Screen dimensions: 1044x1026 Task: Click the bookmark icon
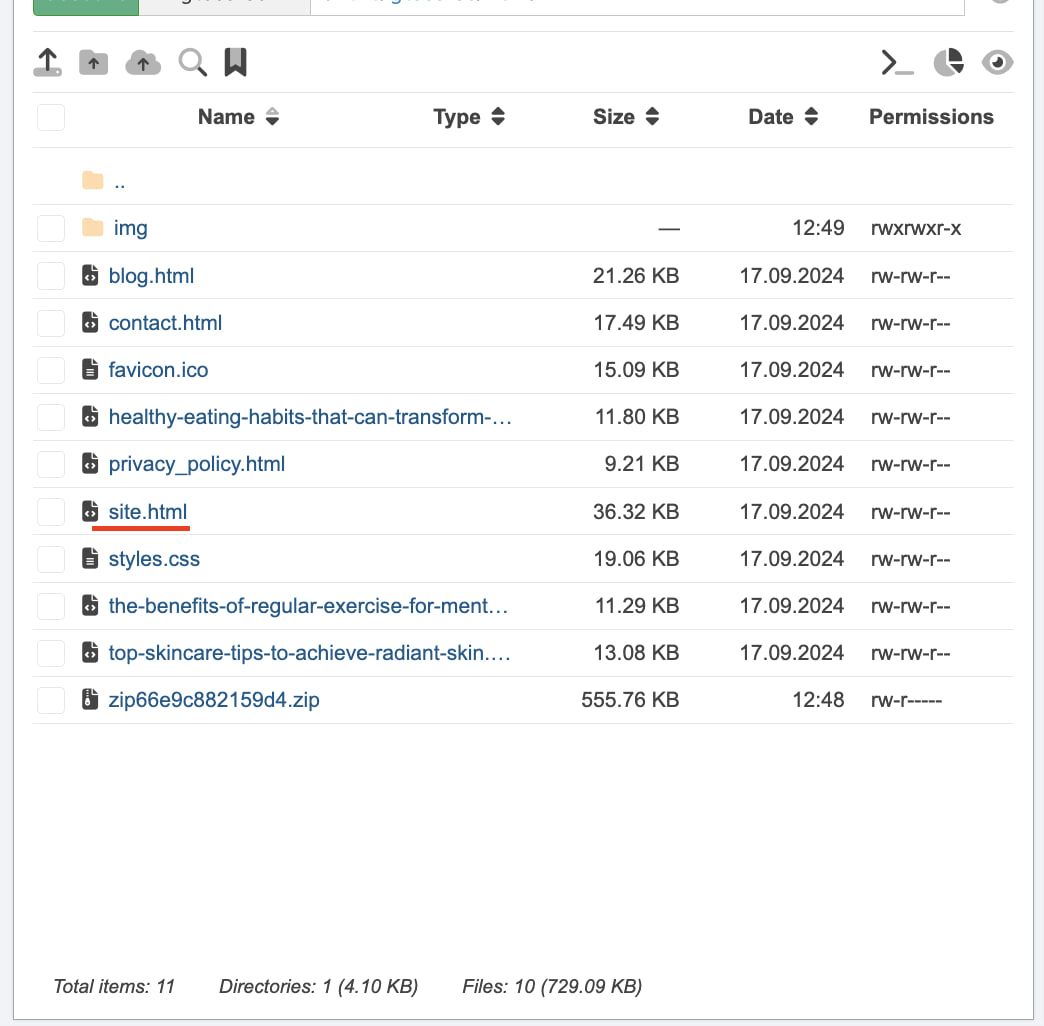click(235, 63)
